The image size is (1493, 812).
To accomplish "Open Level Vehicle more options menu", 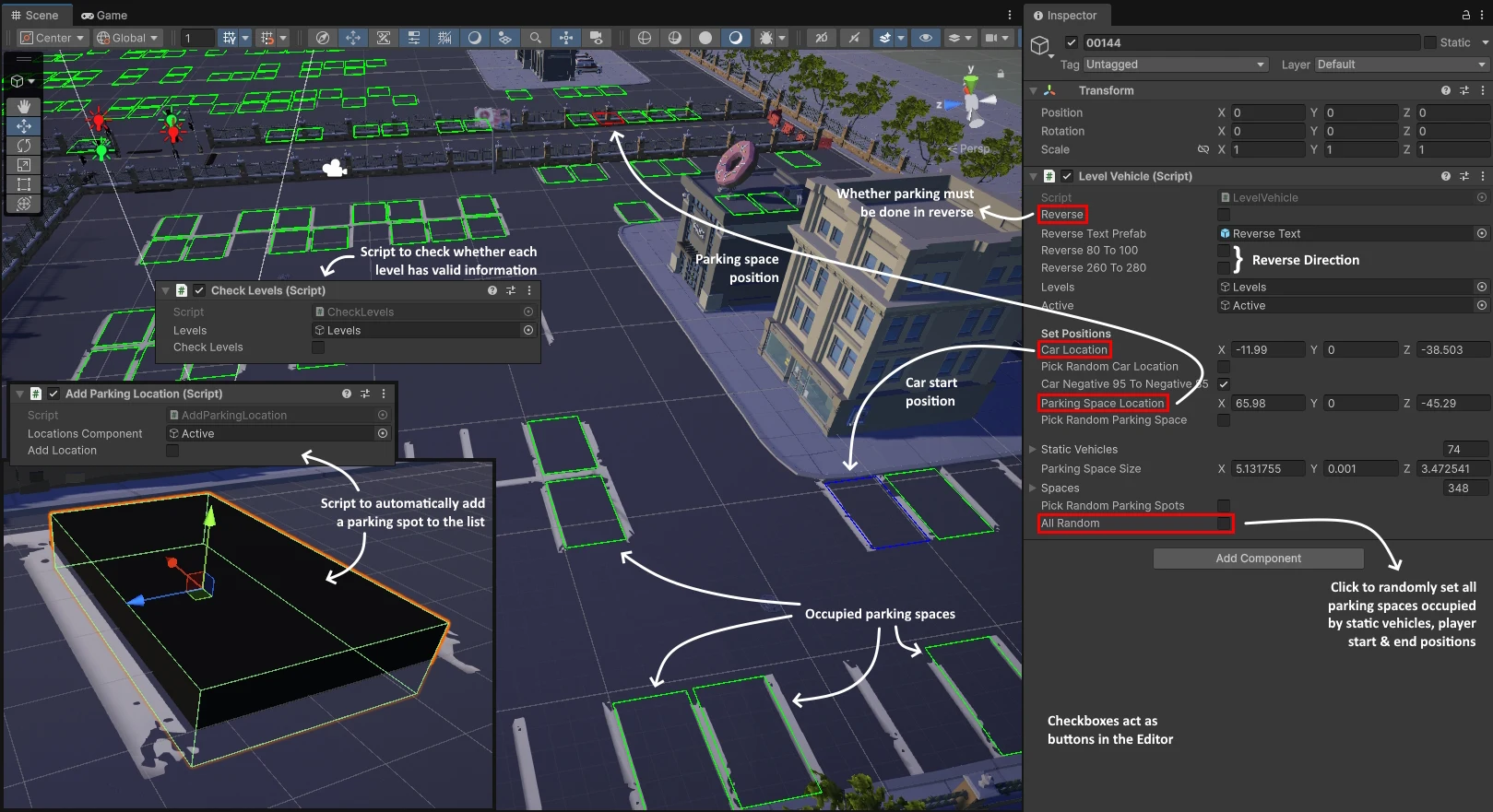I will (1483, 176).
